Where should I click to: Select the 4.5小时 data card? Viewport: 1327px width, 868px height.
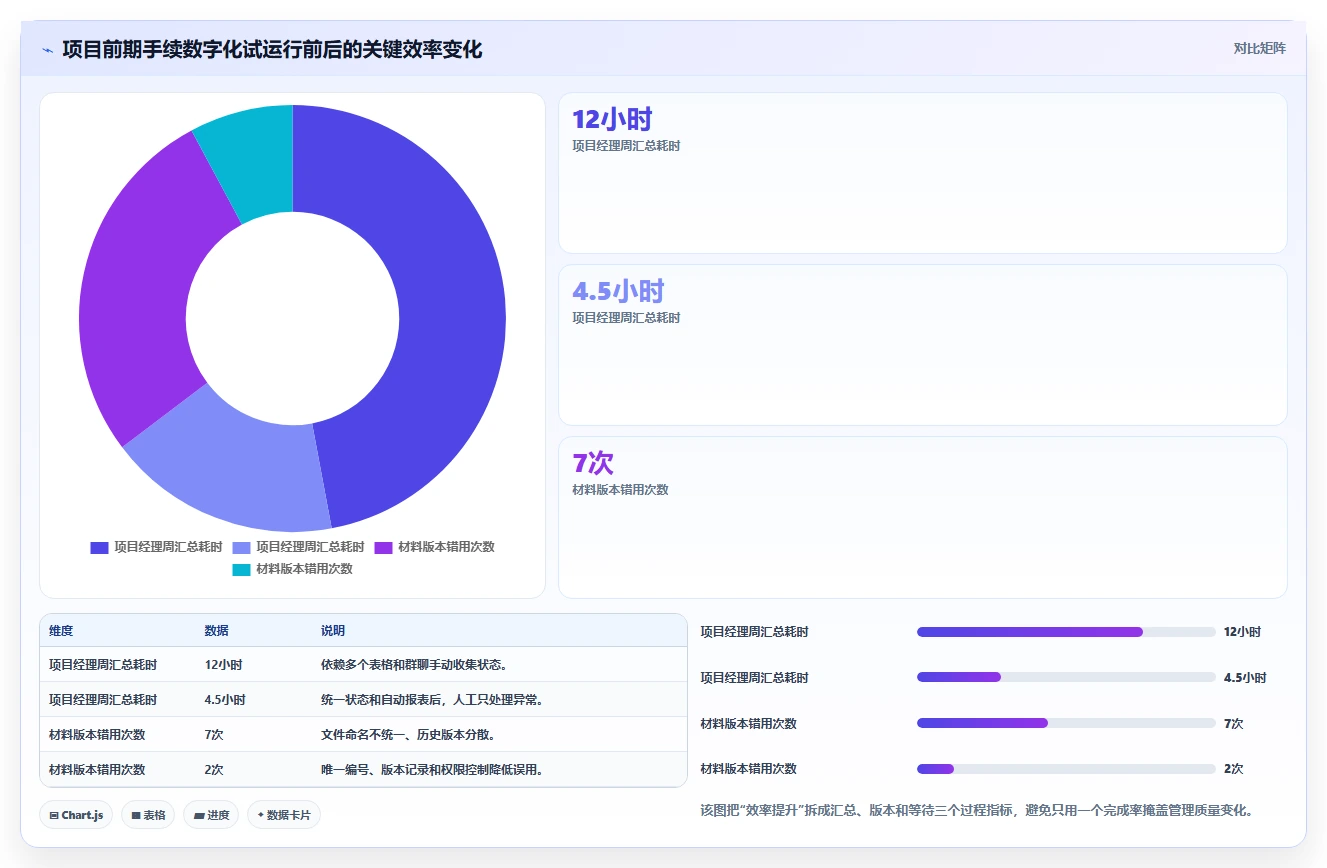point(922,345)
